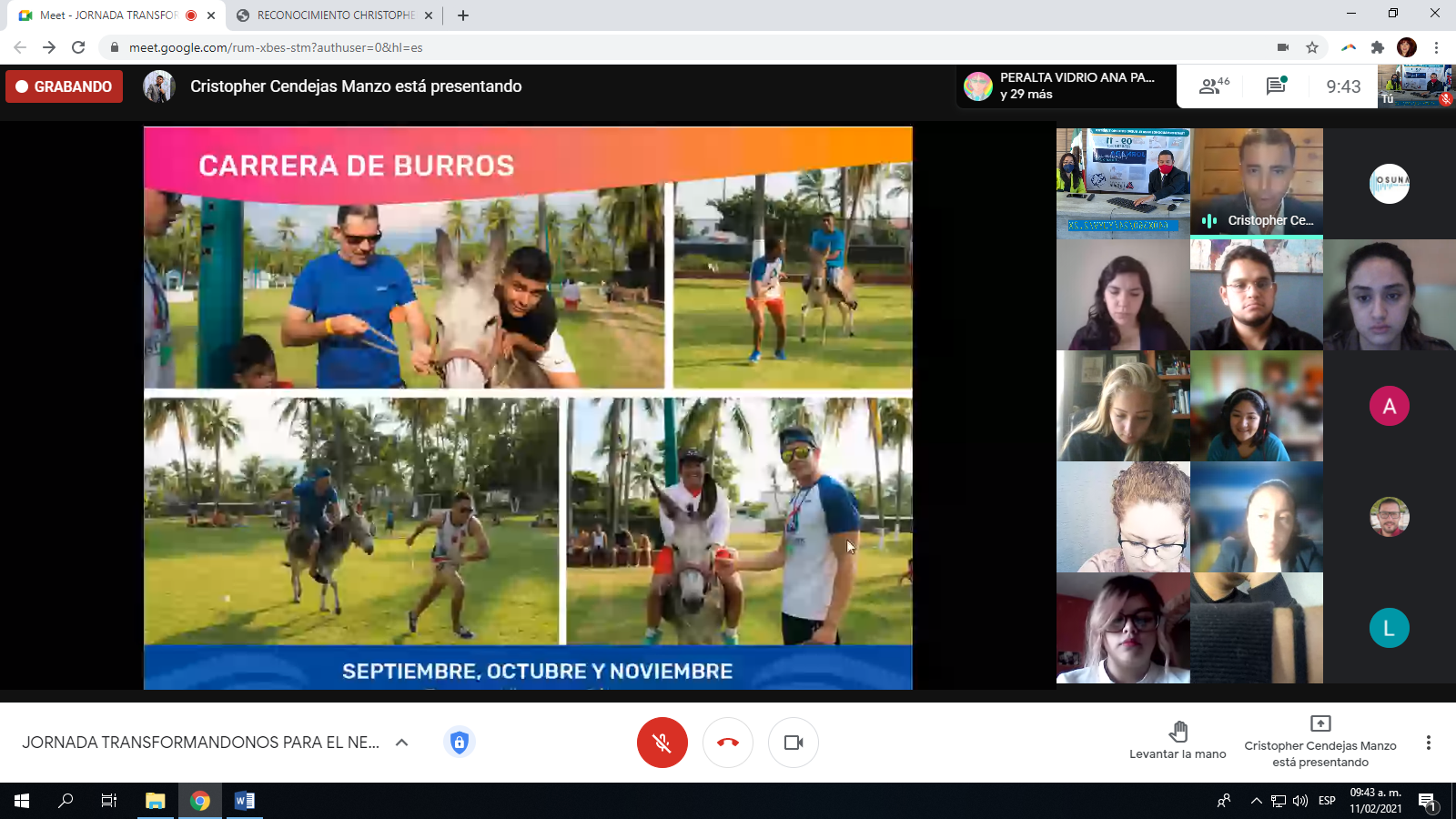Toggle the camera button on
The height and width of the screenshot is (819, 1456).
(x=794, y=743)
